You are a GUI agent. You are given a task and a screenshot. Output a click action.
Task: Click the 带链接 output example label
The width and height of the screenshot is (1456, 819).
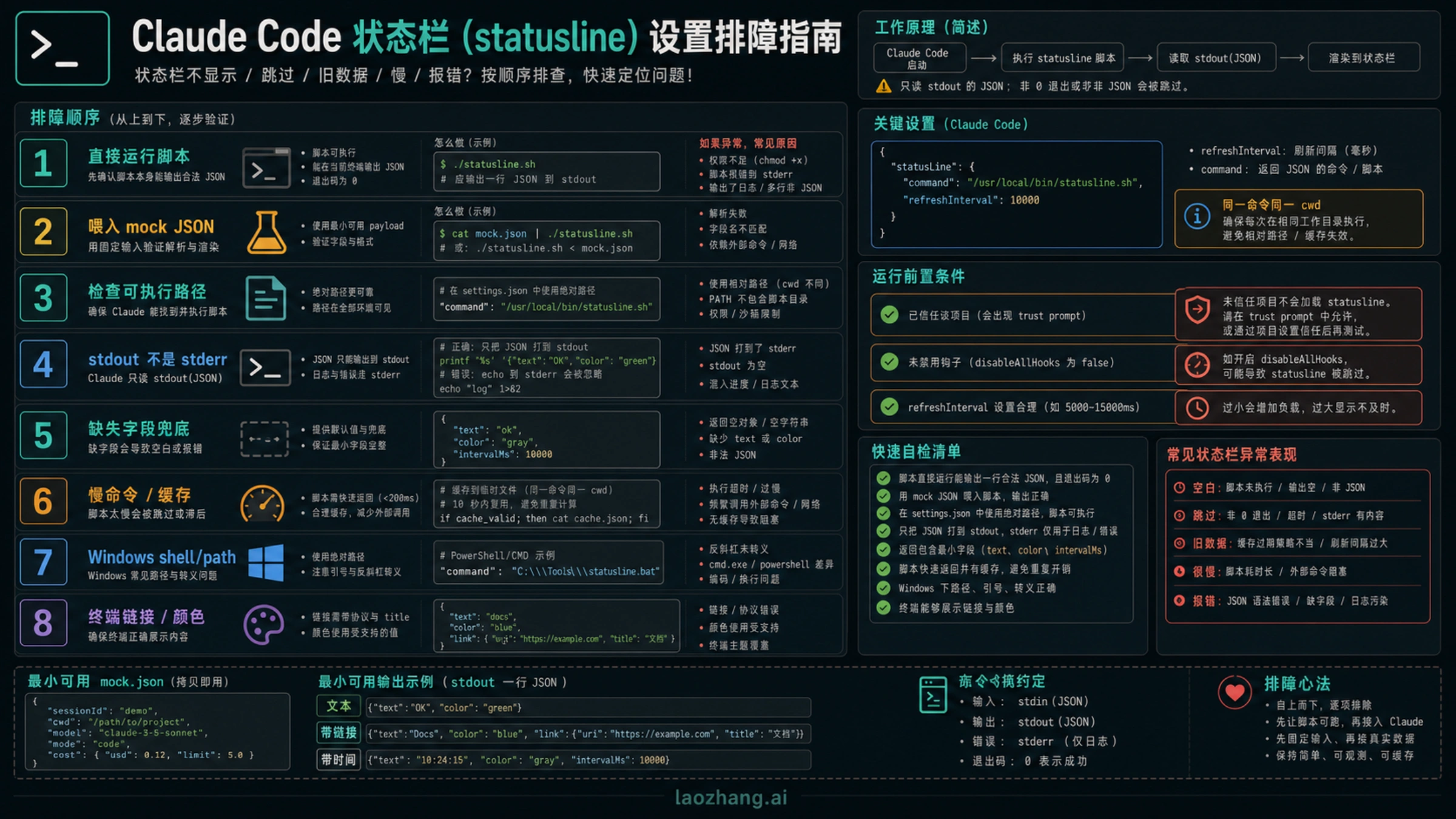pyautogui.click(x=339, y=733)
